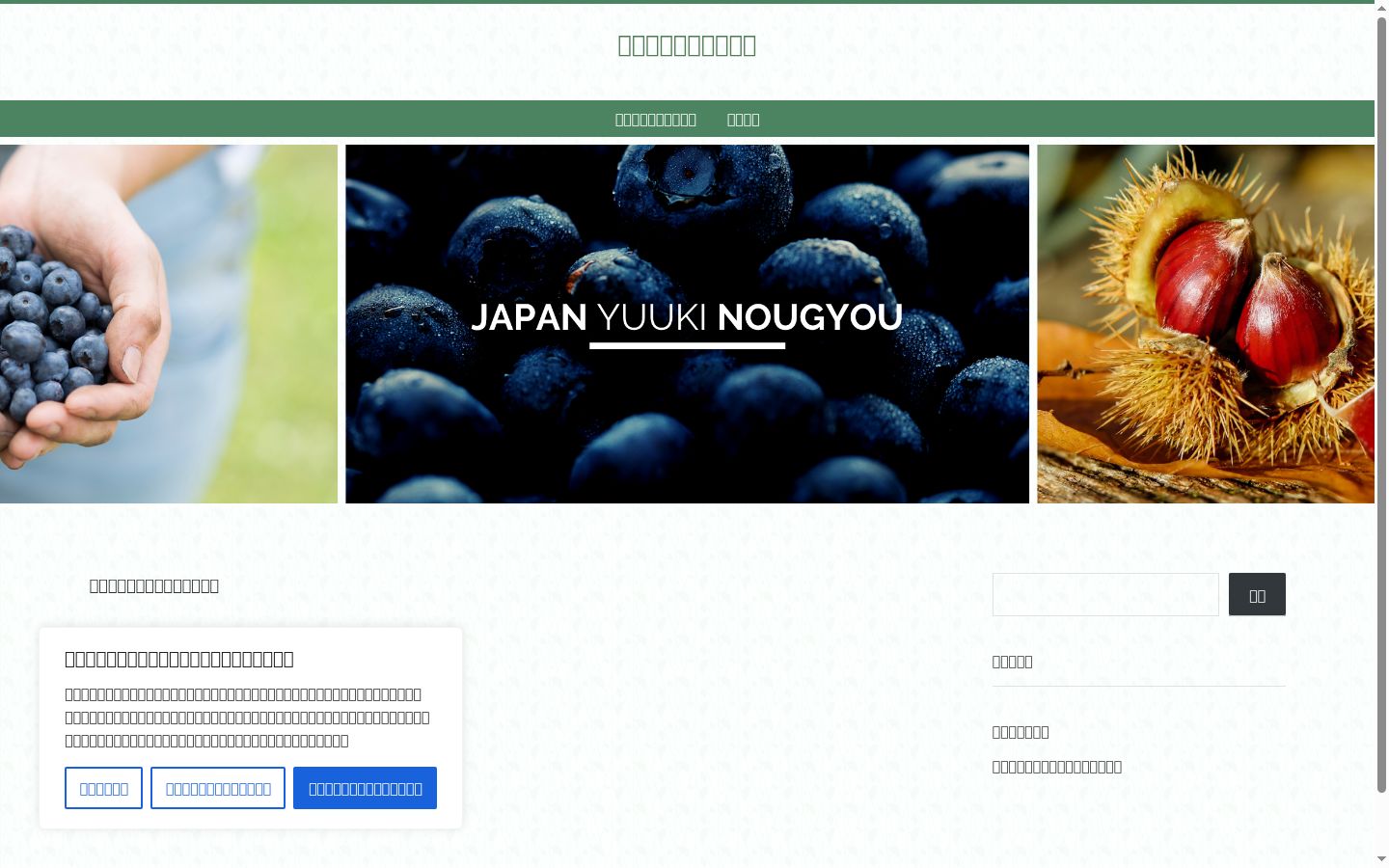The width and height of the screenshot is (1389, 868).
Task: Click the page's vertical scrollbar thumb
Action: [1381, 405]
